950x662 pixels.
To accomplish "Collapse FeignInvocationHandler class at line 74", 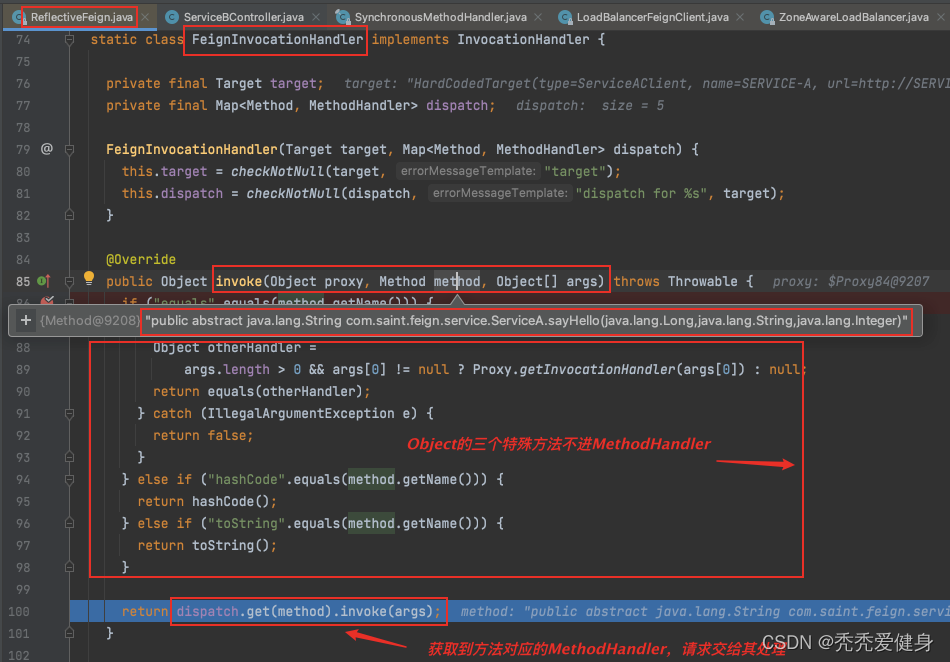I will pyautogui.click(x=70, y=39).
